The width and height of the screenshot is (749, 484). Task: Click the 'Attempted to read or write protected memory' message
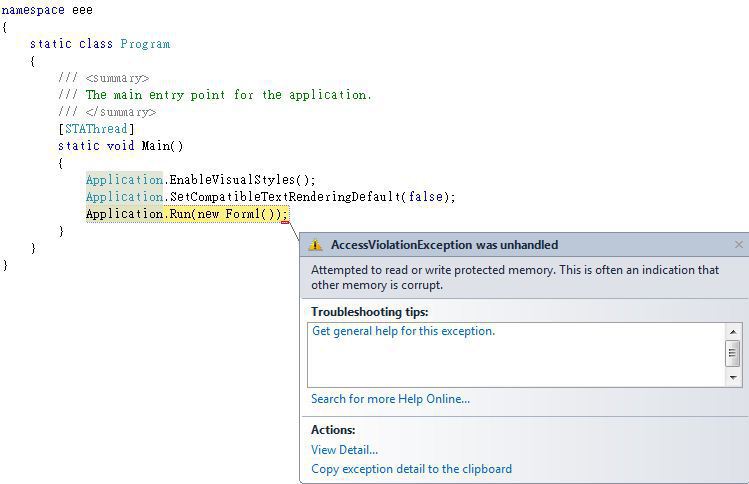point(514,277)
